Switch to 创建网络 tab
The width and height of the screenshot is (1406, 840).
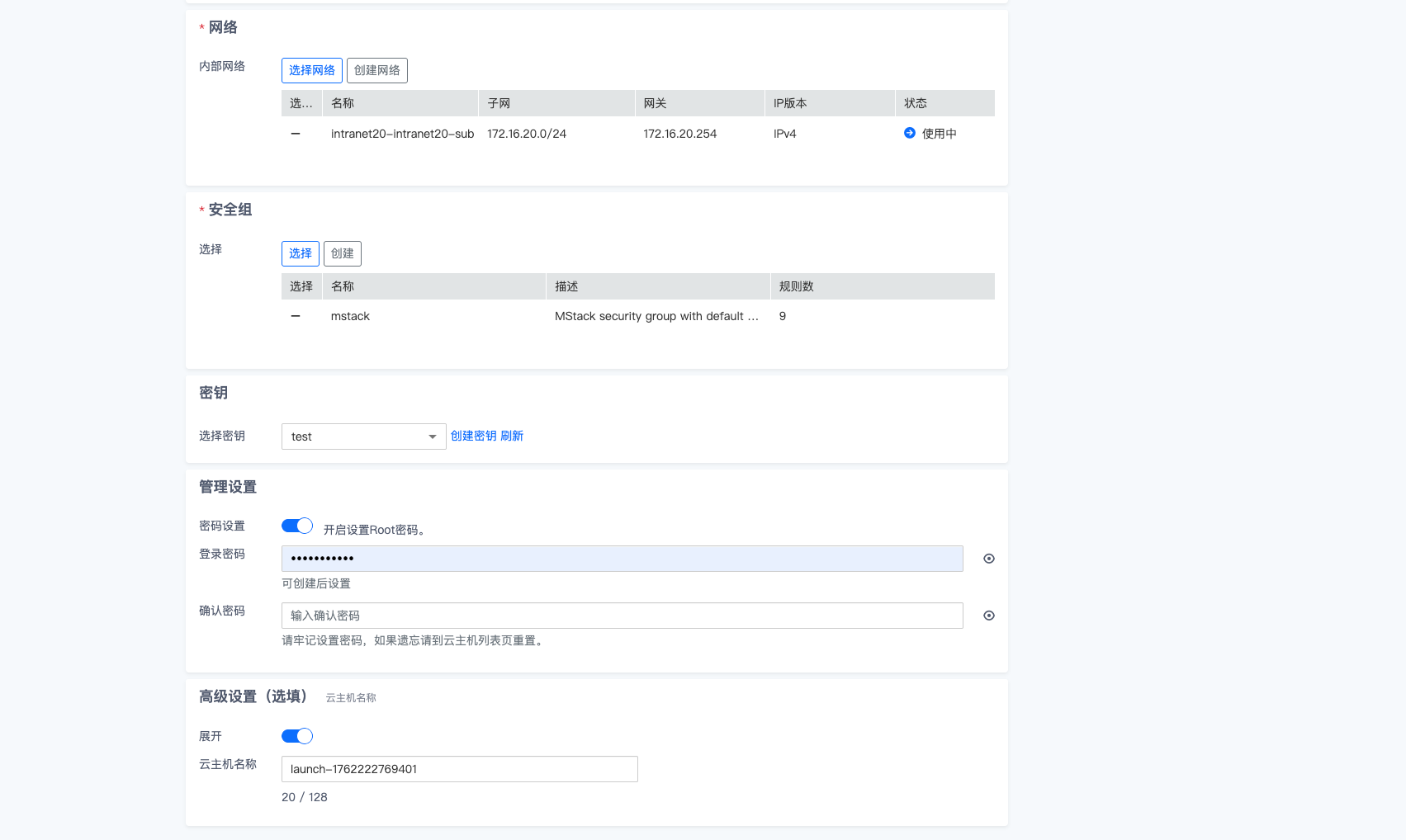pyautogui.click(x=376, y=70)
